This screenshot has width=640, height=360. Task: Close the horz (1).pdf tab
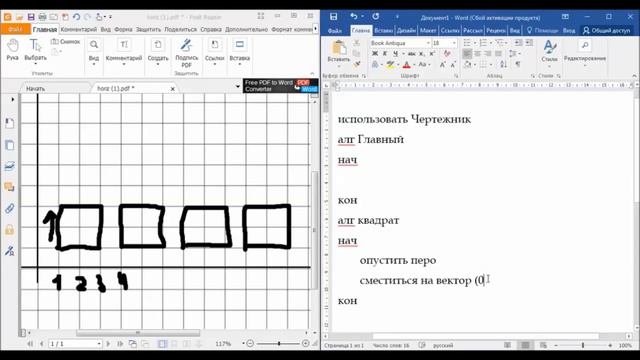pos(173,89)
